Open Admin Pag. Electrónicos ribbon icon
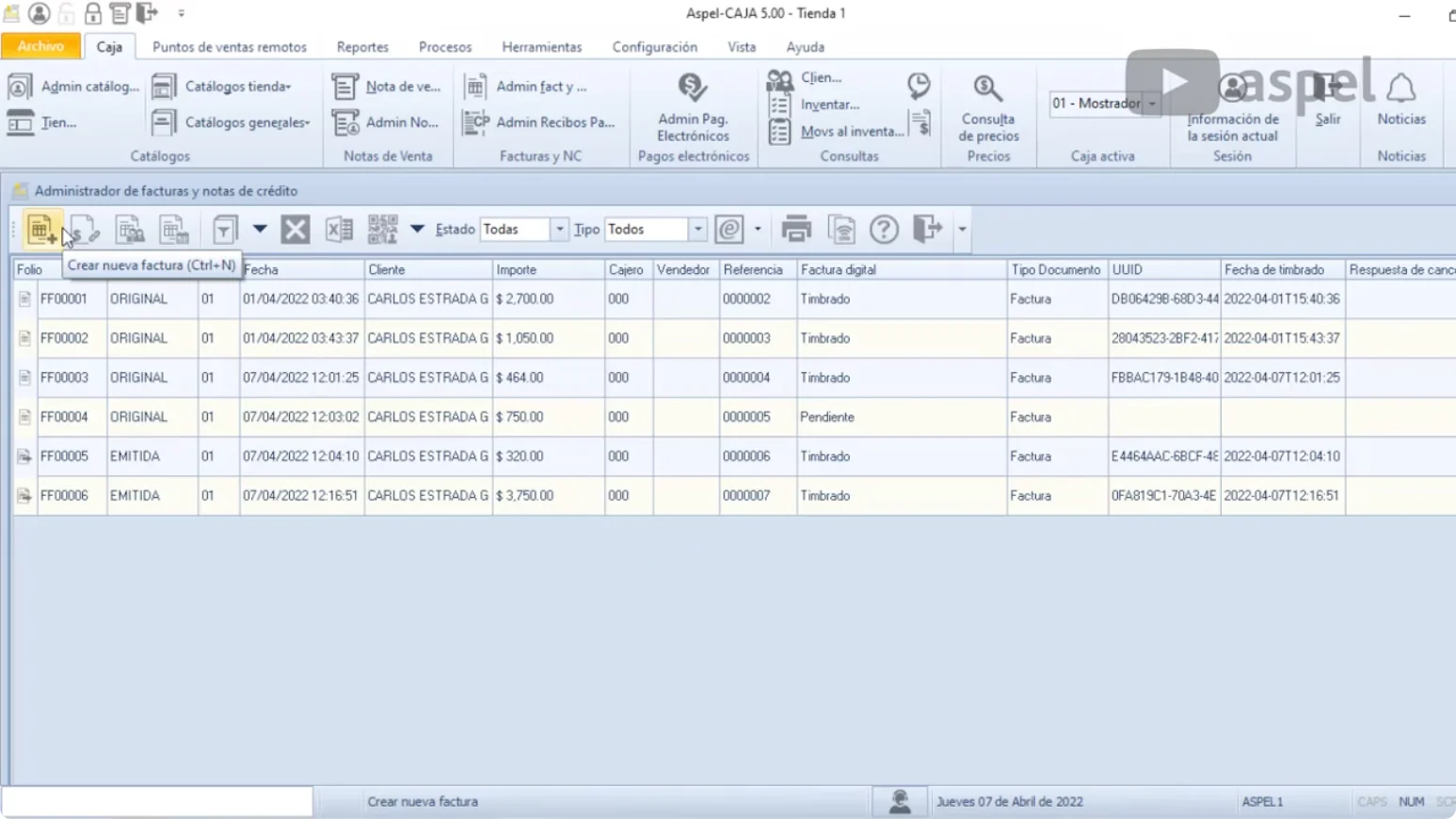Screen dimensions: 1456x819 pos(693,107)
